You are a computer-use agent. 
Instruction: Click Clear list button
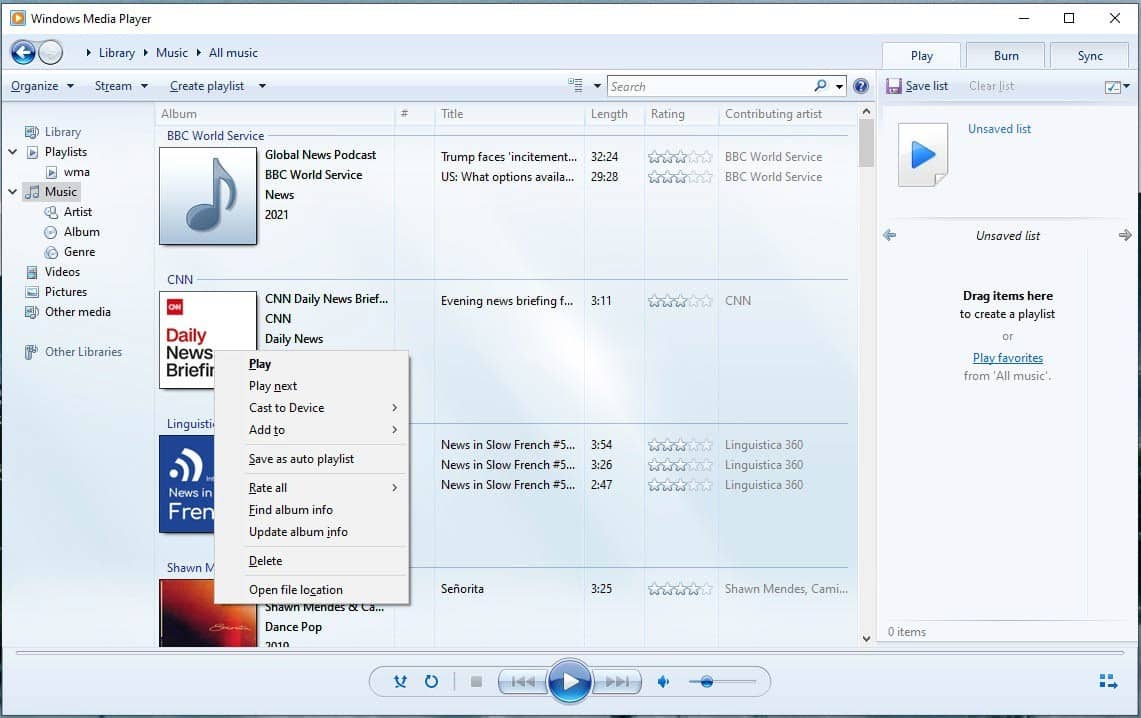(991, 86)
